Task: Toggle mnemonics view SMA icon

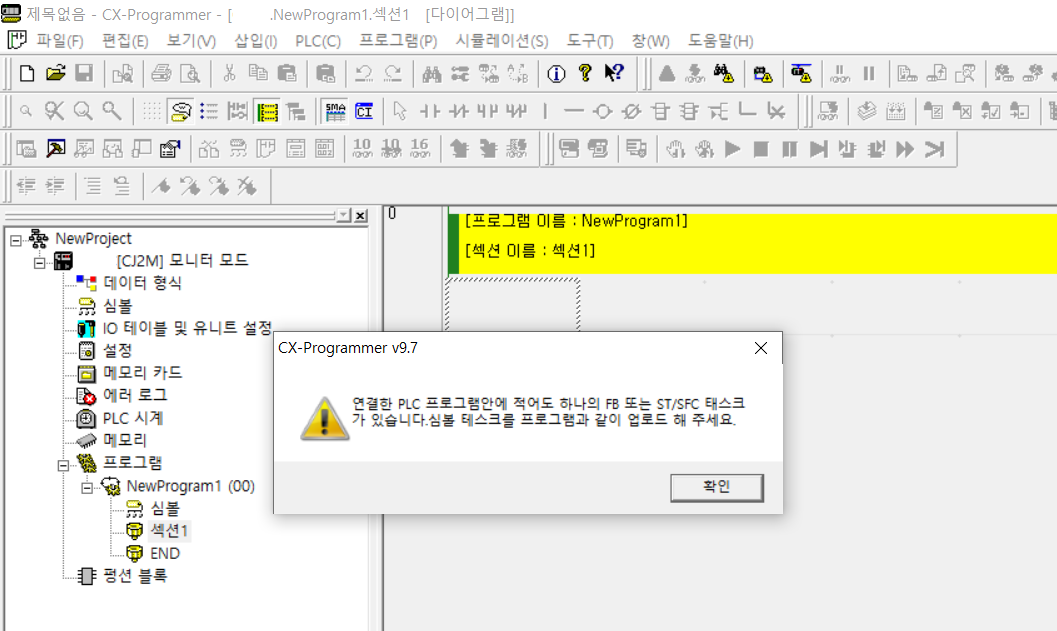Action: click(335, 111)
